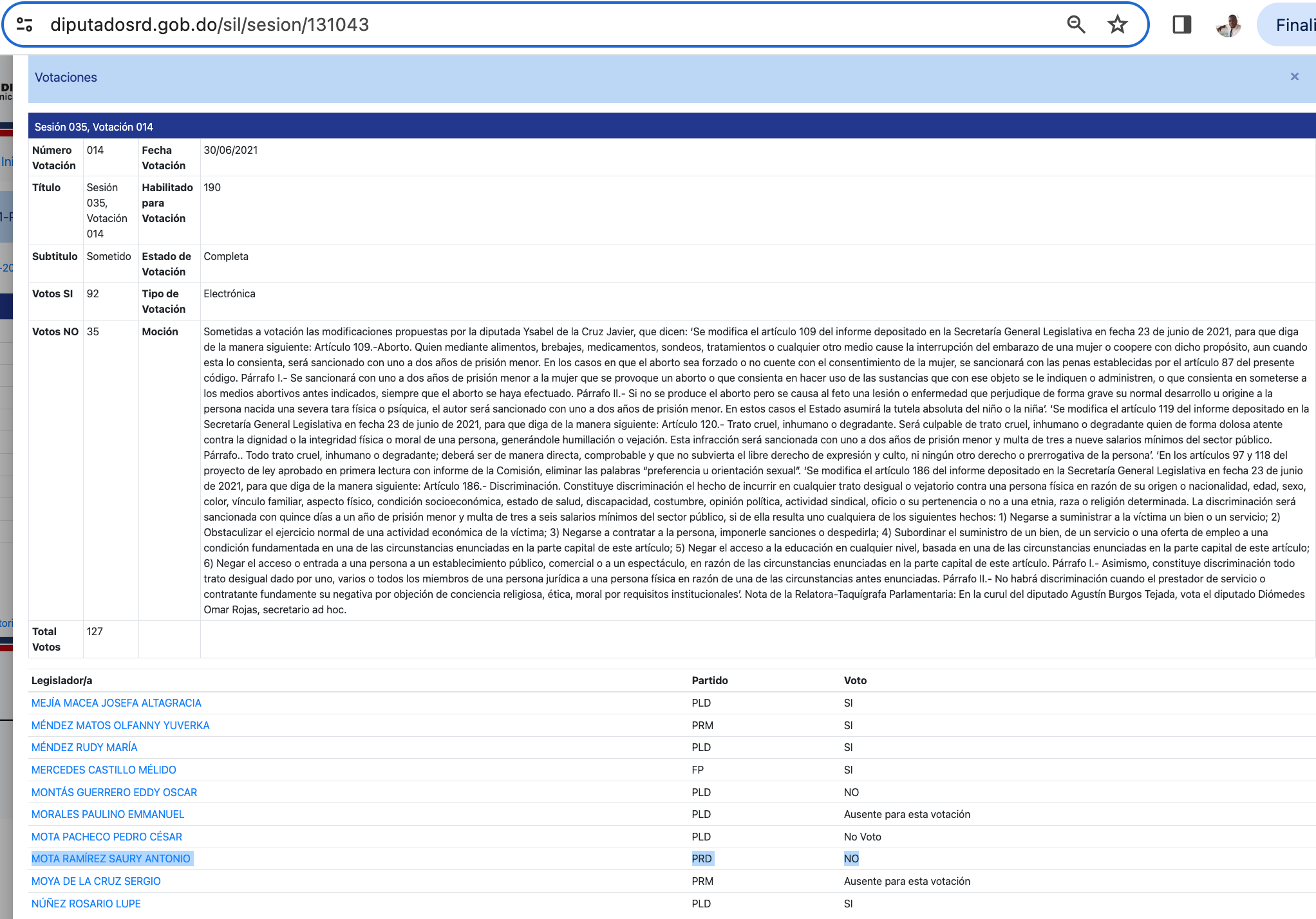Bookmark this page with the star icon
The height and width of the screenshot is (919, 1316).
point(1118,25)
